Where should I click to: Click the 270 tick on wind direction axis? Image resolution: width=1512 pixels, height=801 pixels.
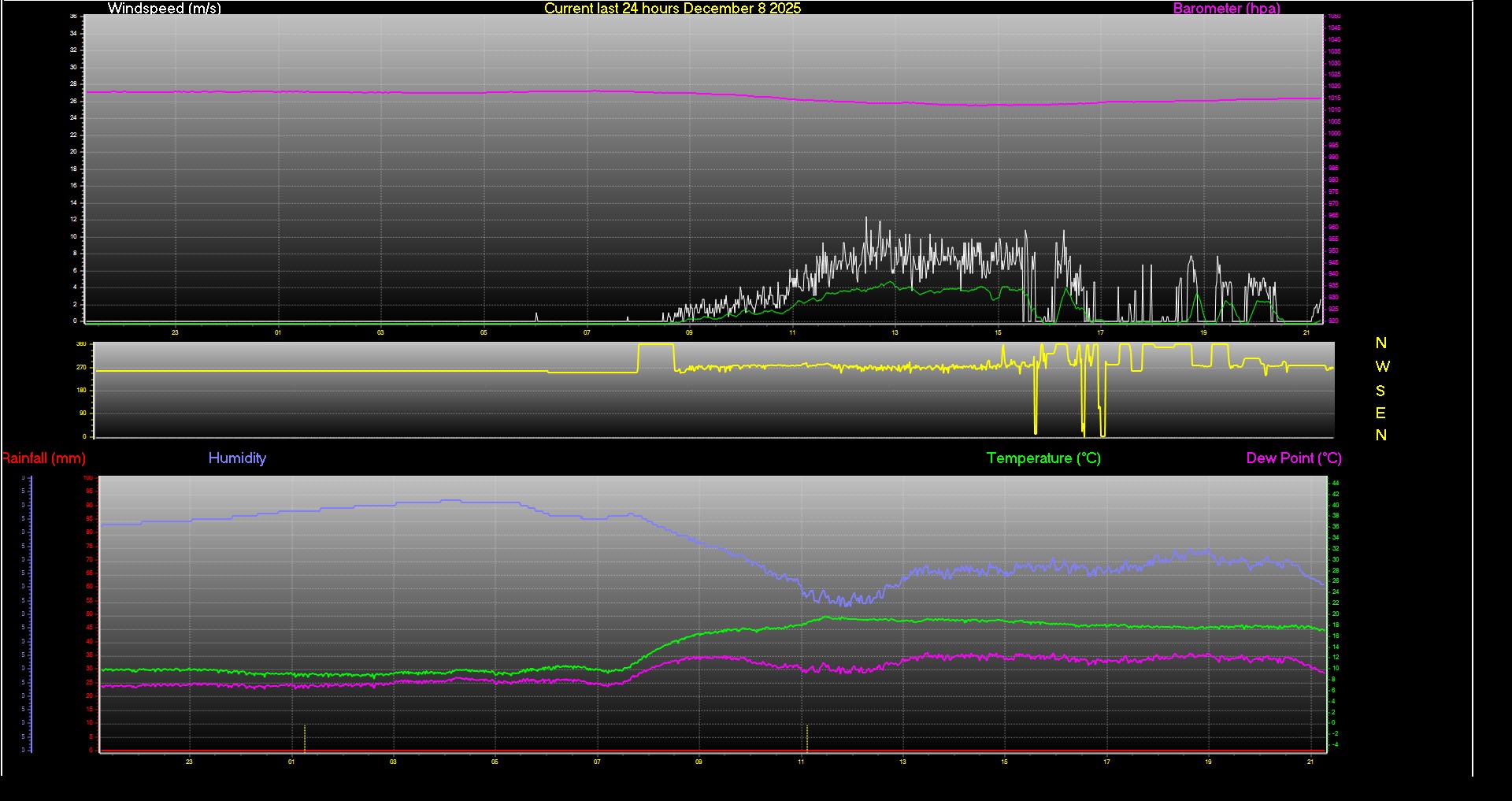81,368
